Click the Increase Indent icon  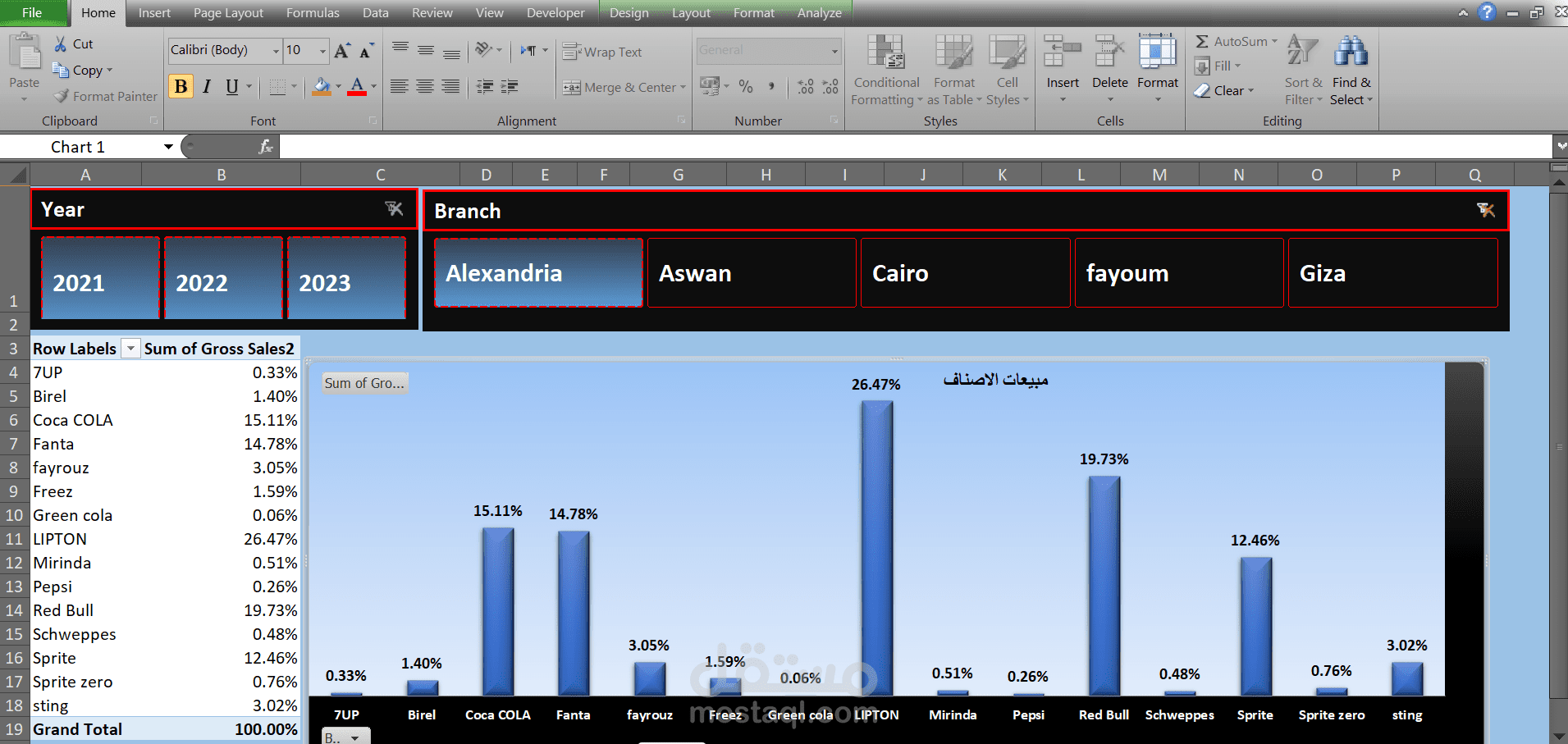[510, 86]
